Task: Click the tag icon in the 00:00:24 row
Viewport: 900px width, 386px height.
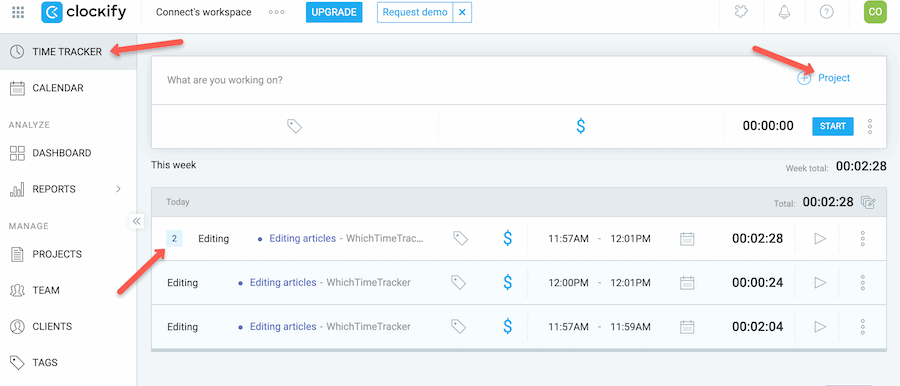Action: tap(457, 282)
